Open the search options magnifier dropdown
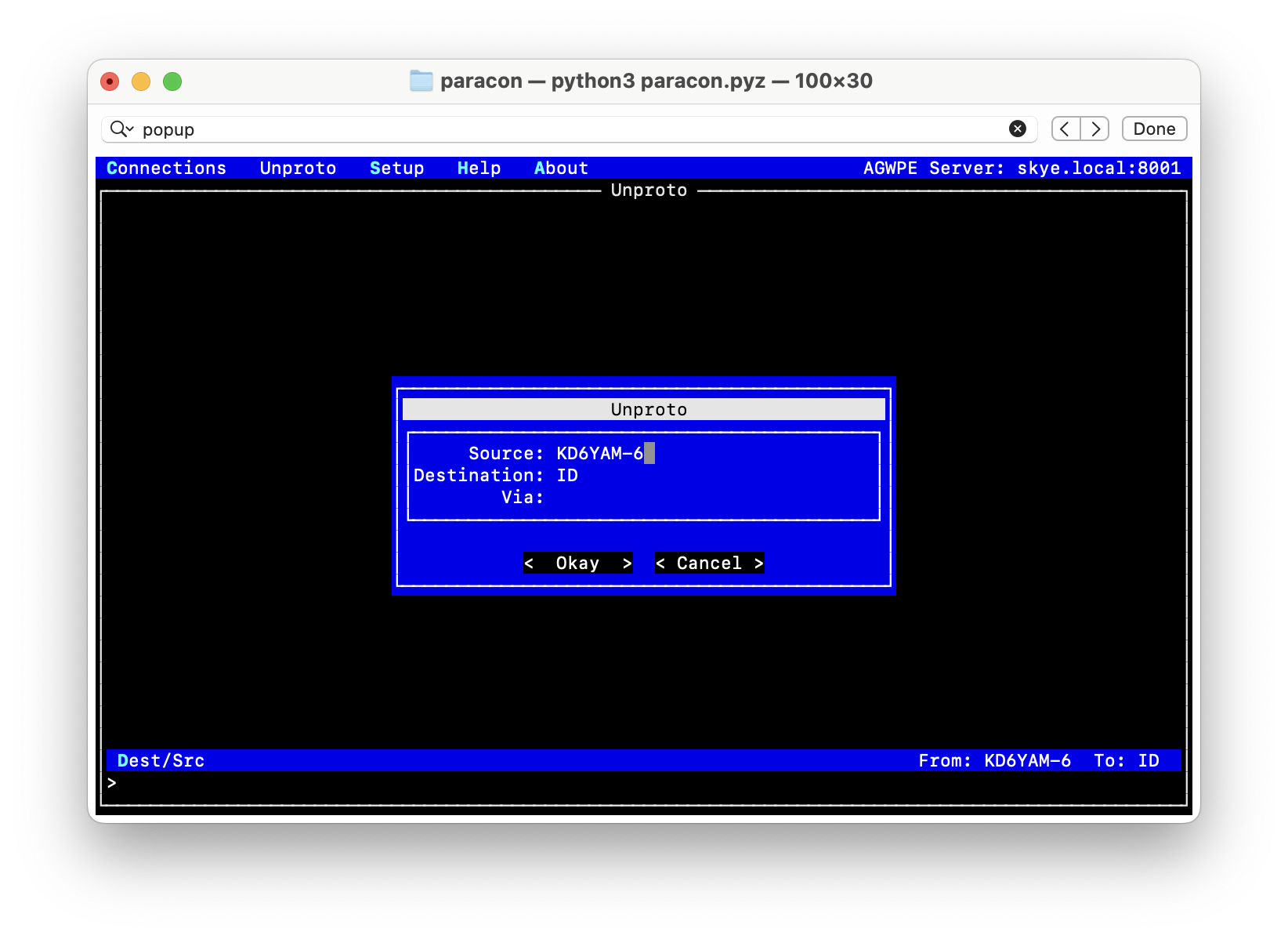The width and height of the screenshot is (1288, 939). (x=121, y=129)
